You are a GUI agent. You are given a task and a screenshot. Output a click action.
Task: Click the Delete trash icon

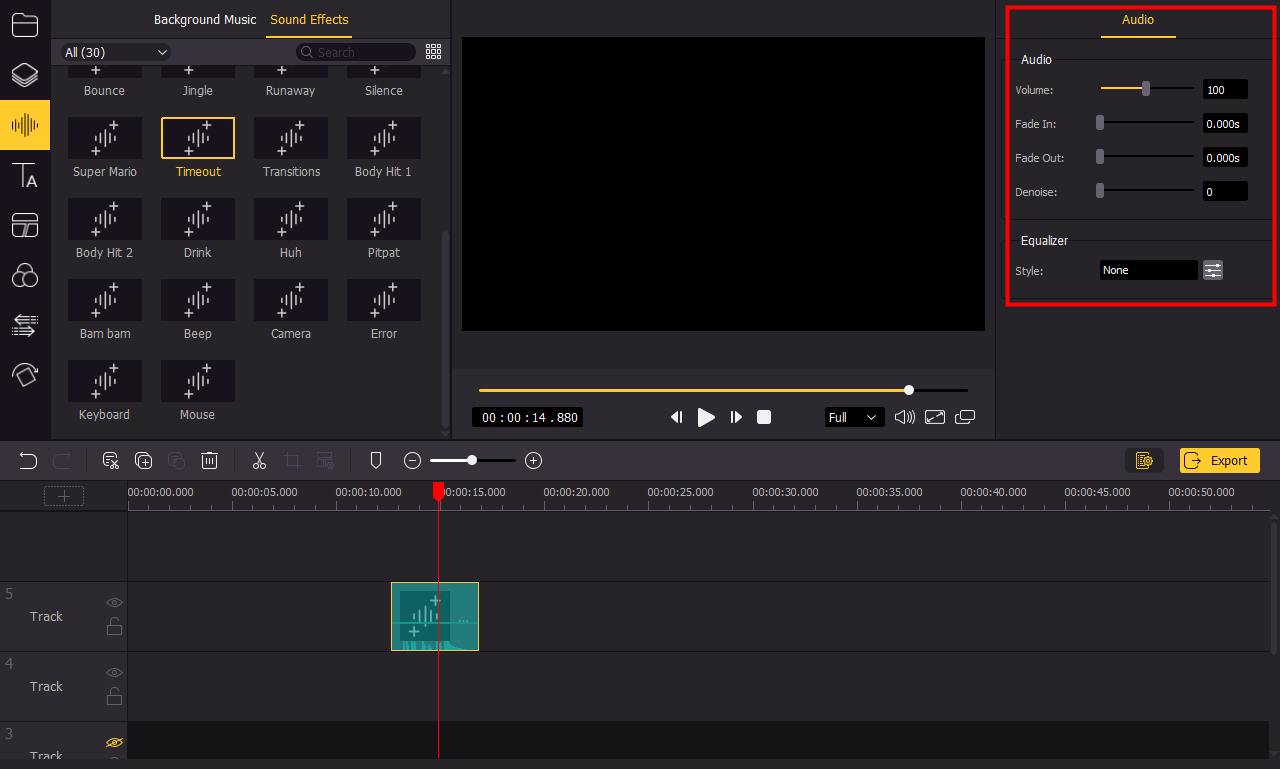pyautogui.click(x=210, y=461)
